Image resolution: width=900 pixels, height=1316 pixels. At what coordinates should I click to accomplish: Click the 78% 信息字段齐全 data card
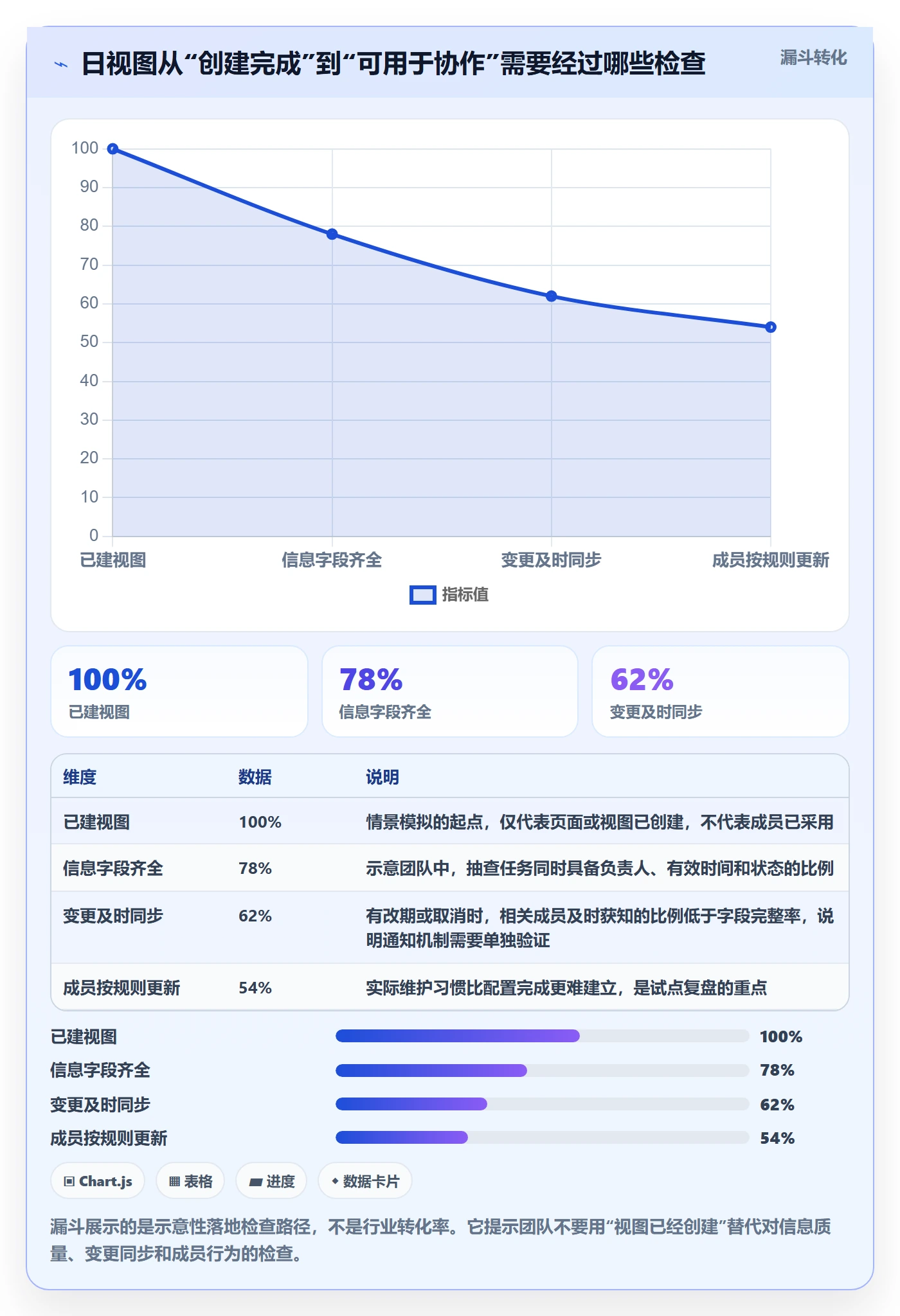[x=450, y=691]
